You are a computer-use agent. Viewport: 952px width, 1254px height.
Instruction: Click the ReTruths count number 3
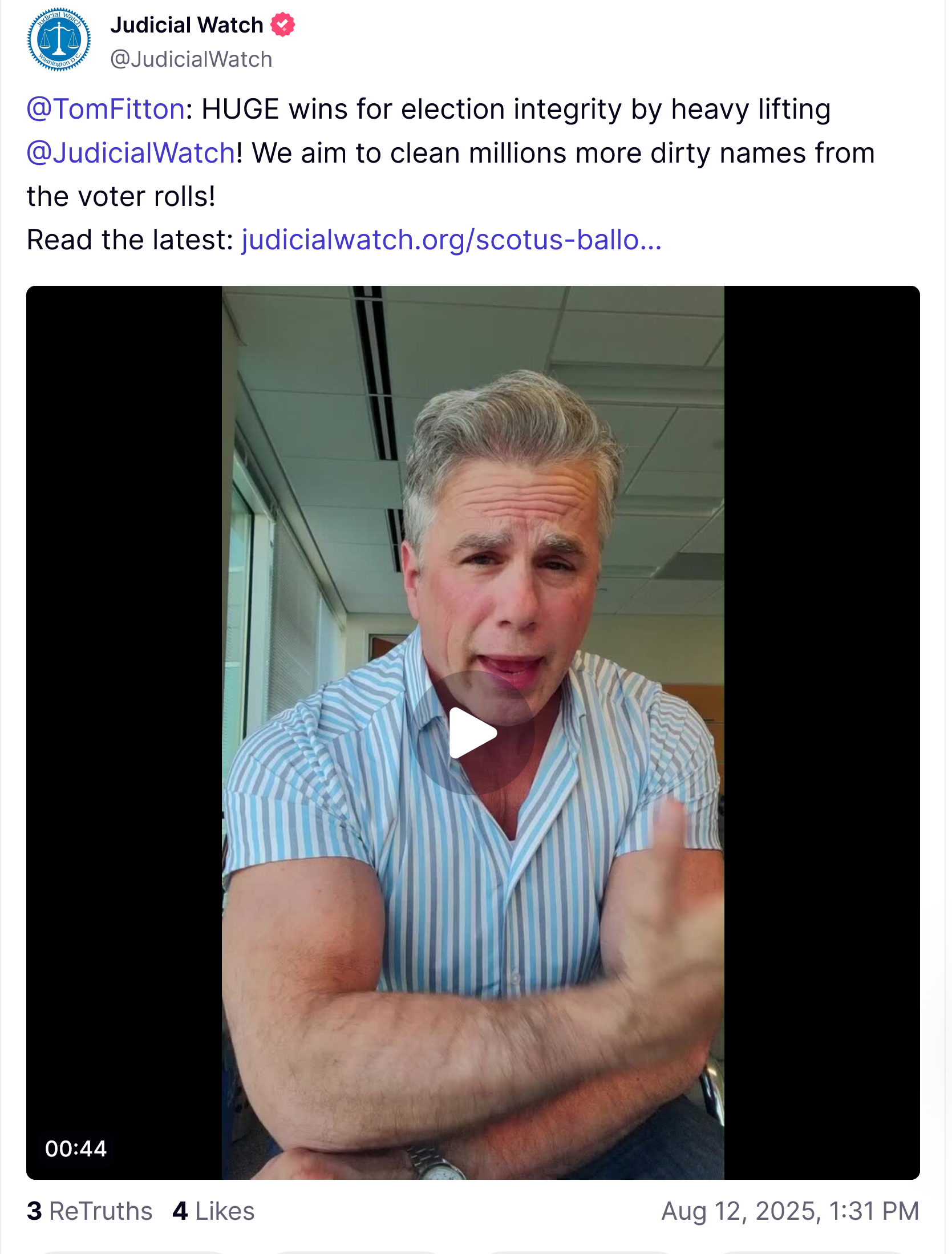coord(34,1211)
